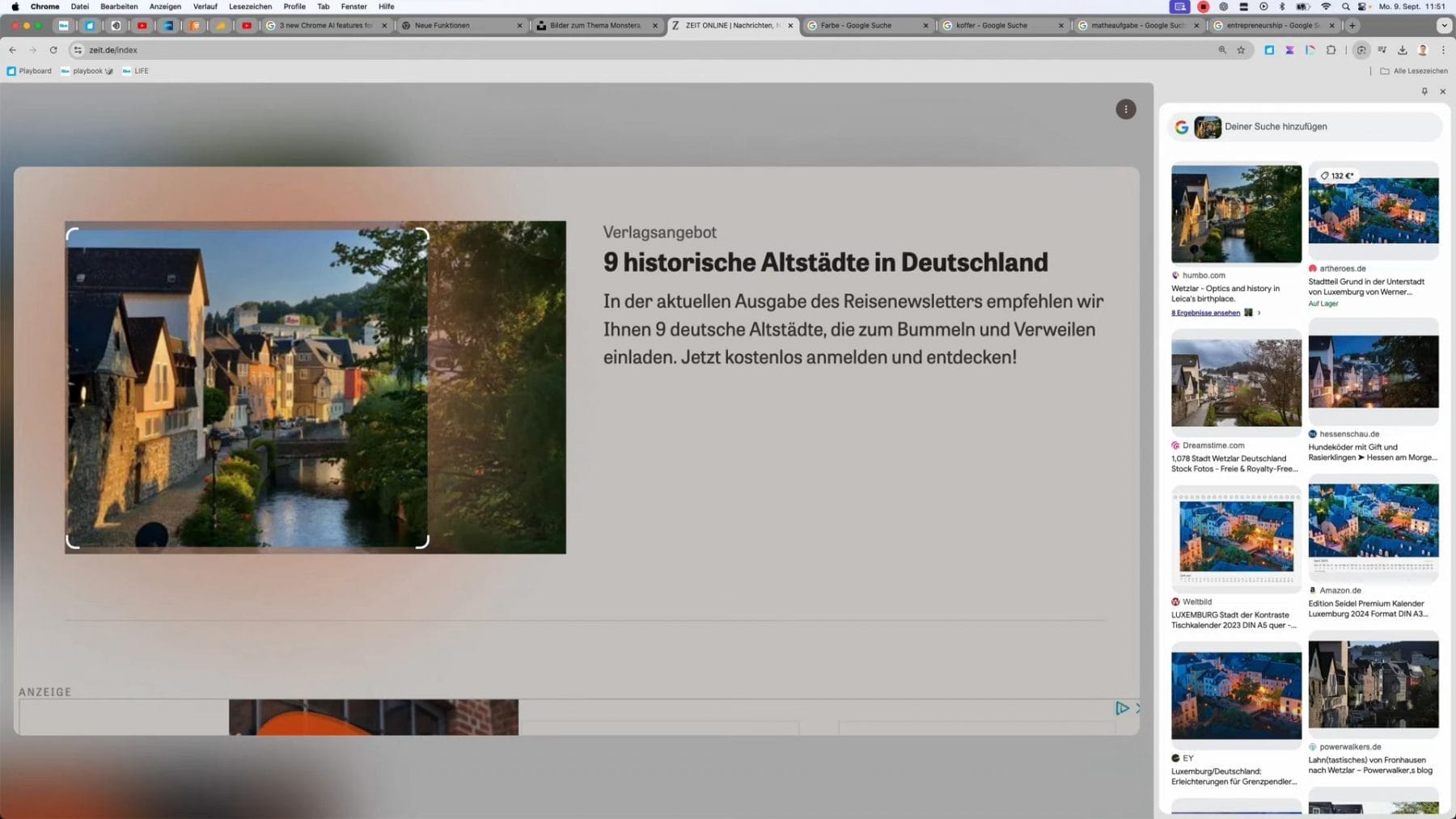The height and width of the screenshot is (819, 1456).
Task: Pin the Google Lens side panel
Action: 1424,91
